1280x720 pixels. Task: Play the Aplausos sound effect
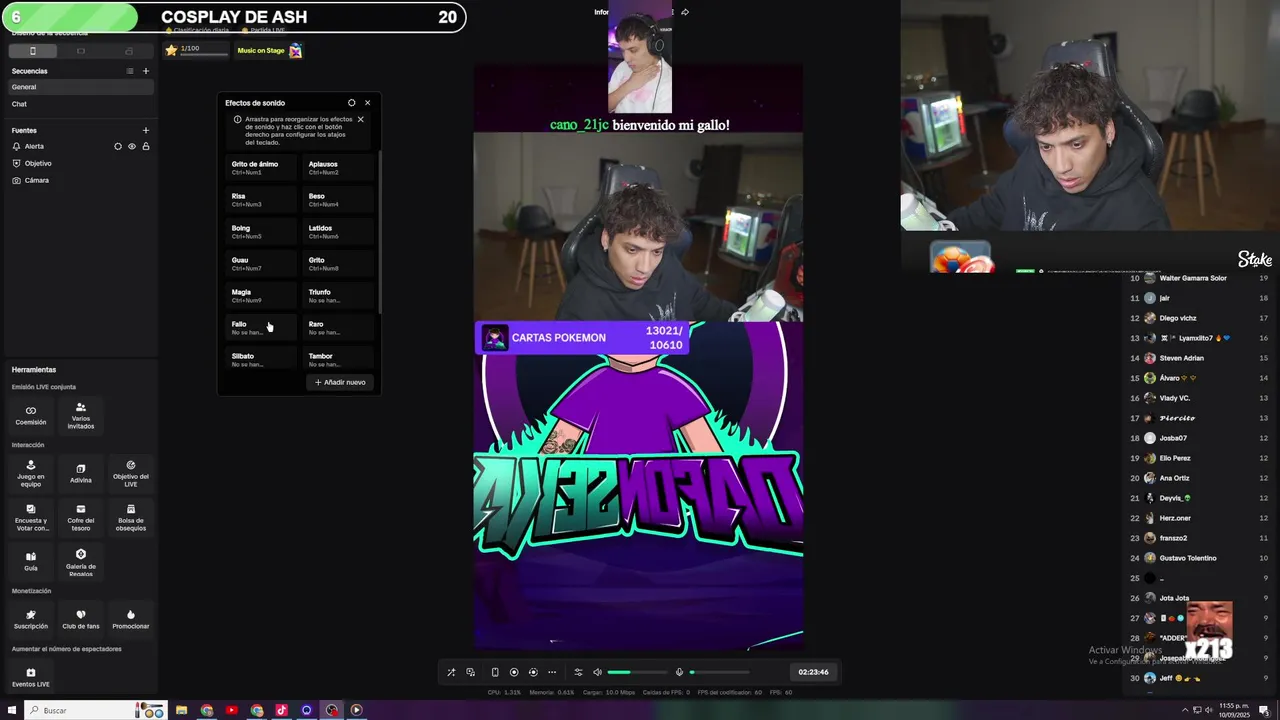tap(338, 167)
